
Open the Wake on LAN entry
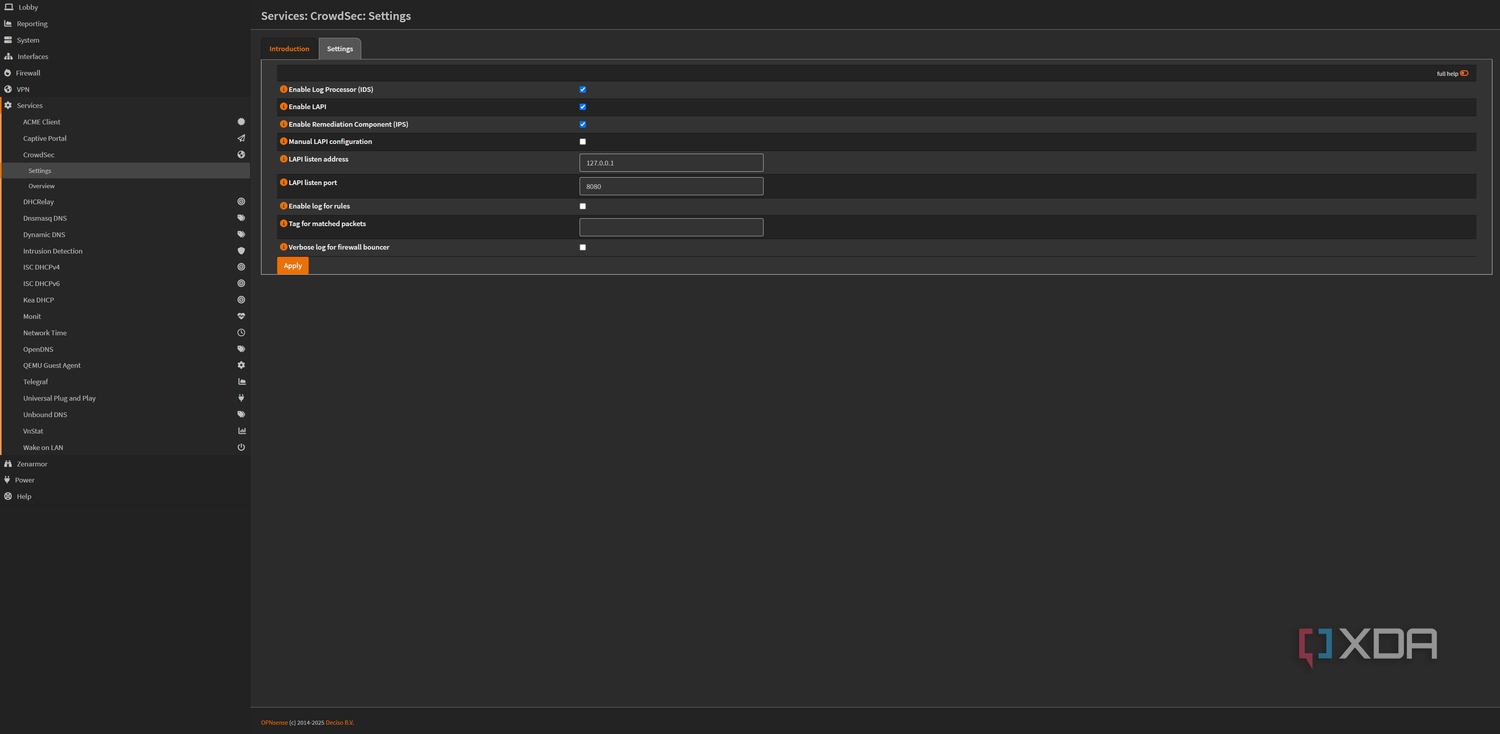click(125, 447)
